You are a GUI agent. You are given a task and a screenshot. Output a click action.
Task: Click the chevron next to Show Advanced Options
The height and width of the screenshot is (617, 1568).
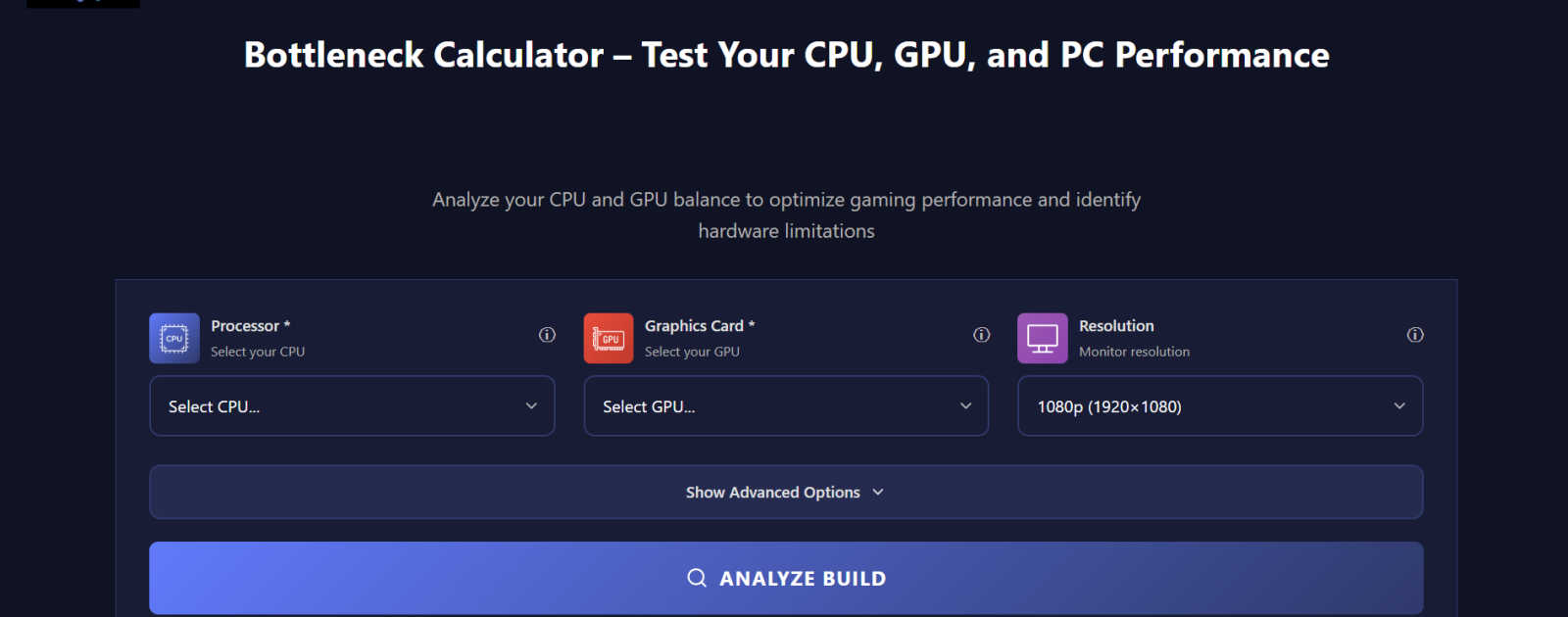point(878,492)
